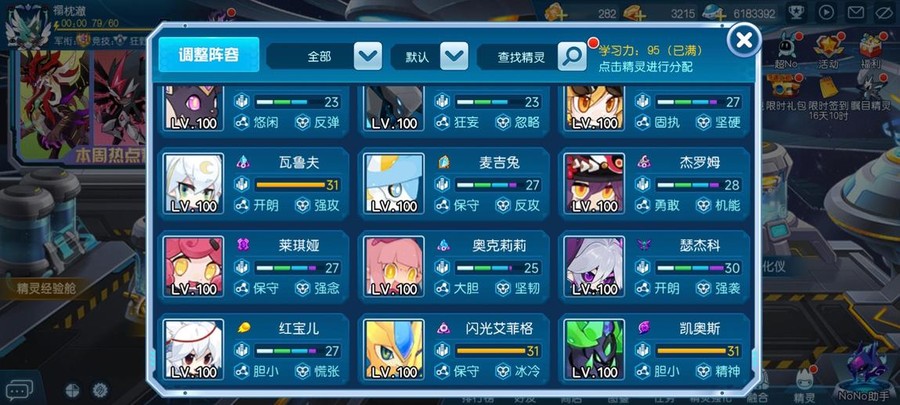Click the trophy icon in top bar

pyautogui.click(x=796, y=11)
